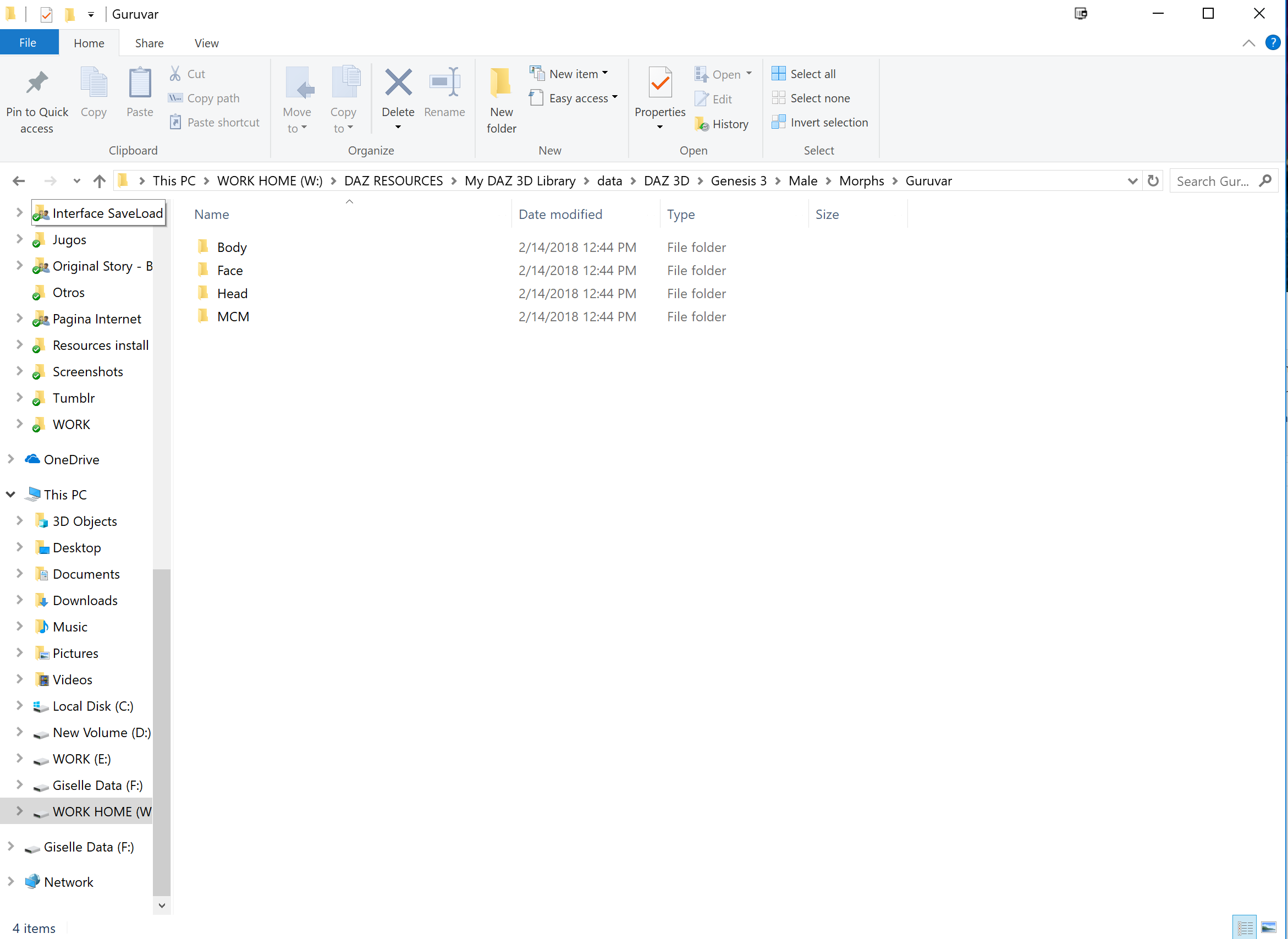Open the File menu tab

(x=28, y=43)
